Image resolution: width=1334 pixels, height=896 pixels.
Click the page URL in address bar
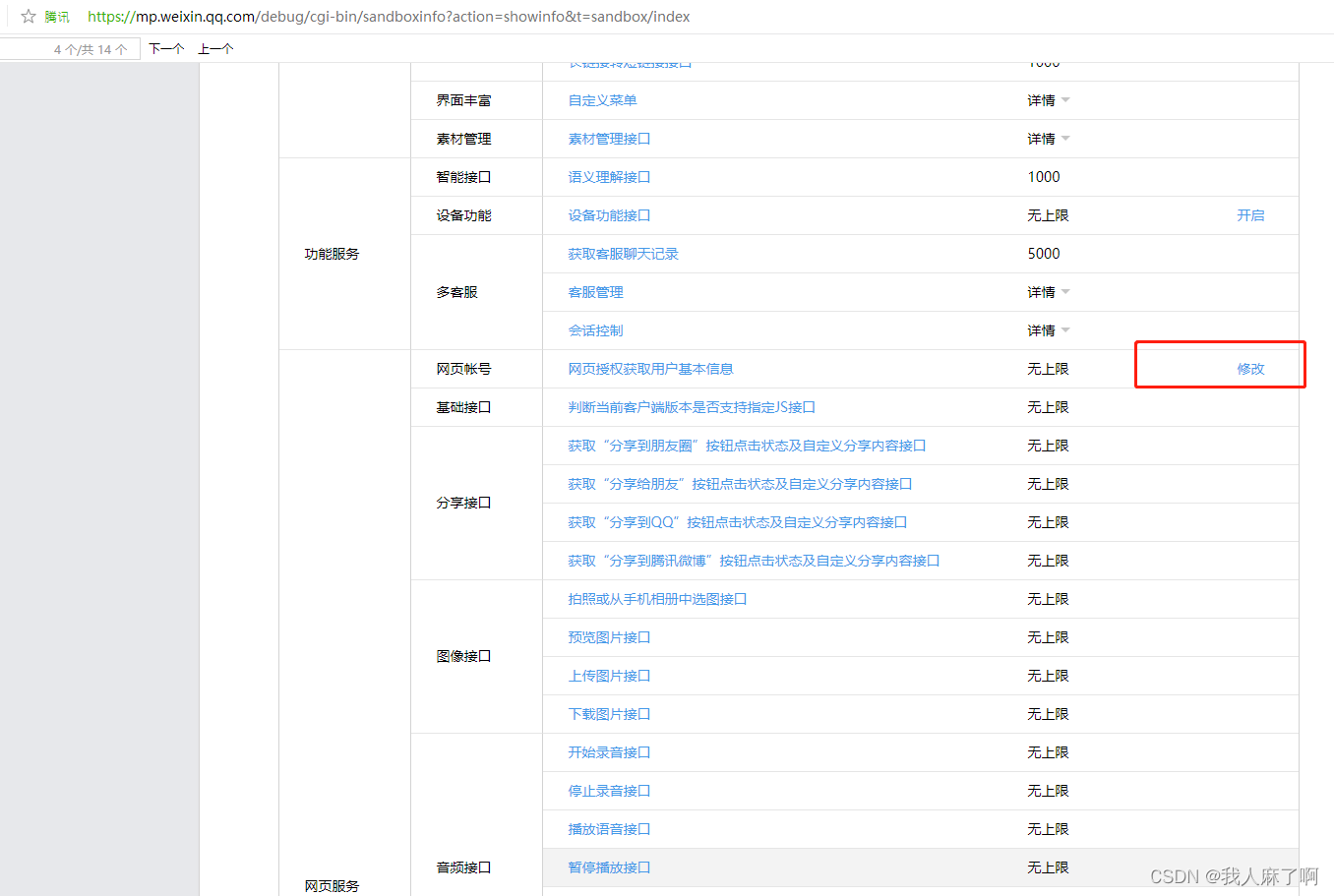tap(389, 17)
